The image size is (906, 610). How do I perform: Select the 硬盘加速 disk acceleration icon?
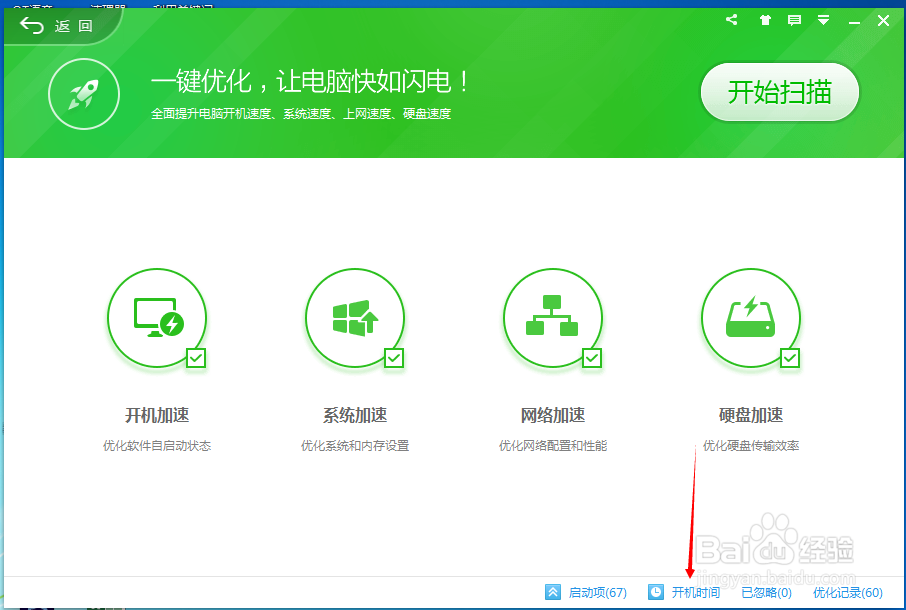pyautogui.click(x=751, y=317)
